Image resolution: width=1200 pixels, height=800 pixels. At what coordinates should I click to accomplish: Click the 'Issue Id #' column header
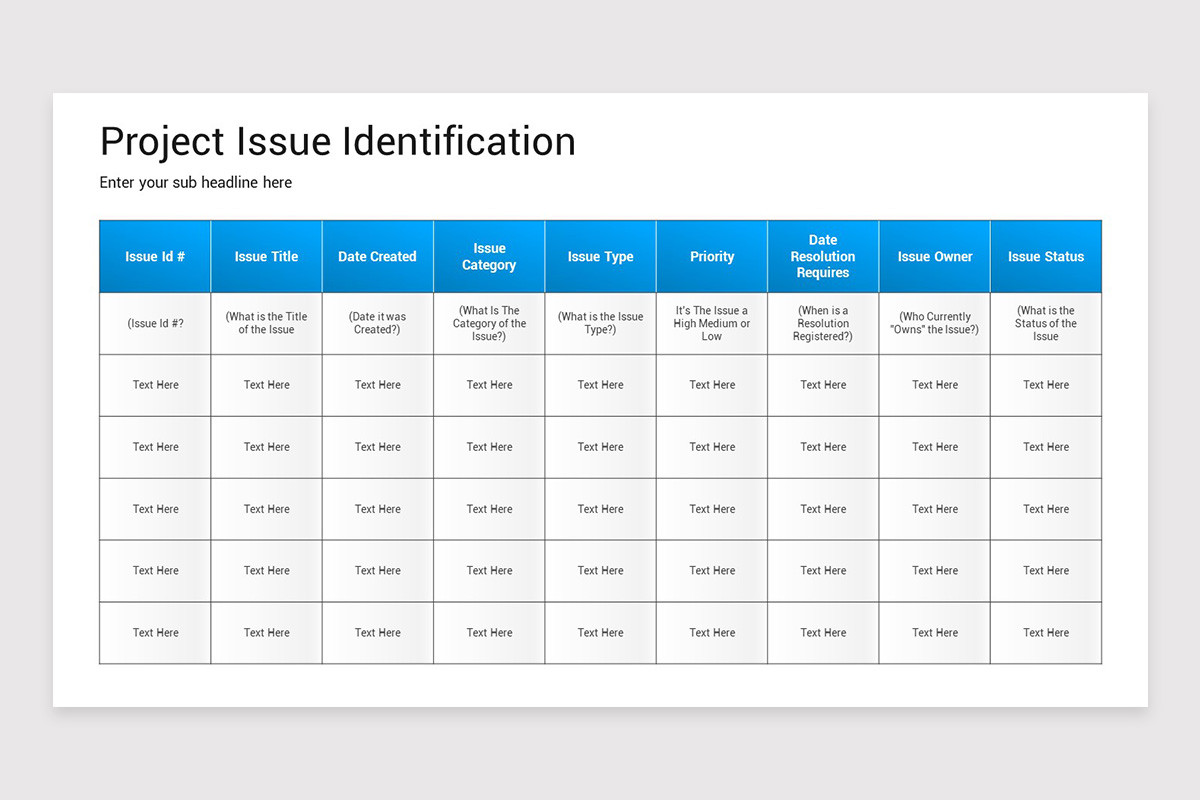[154, 256]
